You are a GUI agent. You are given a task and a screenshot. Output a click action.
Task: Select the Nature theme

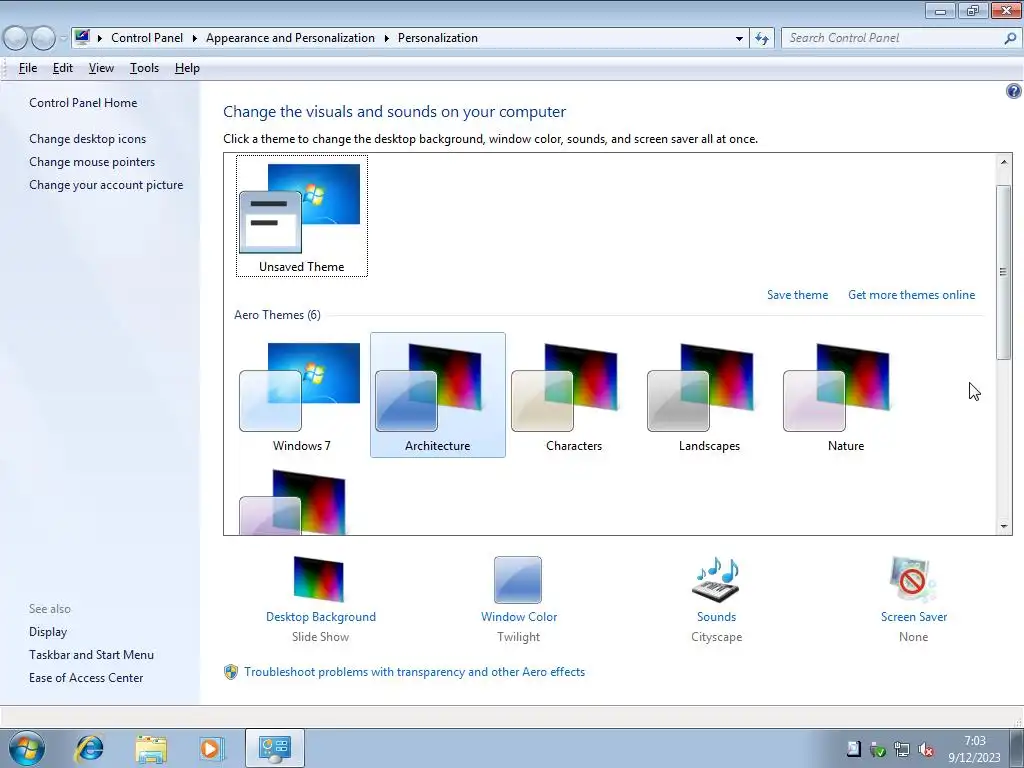click(846, 394)
